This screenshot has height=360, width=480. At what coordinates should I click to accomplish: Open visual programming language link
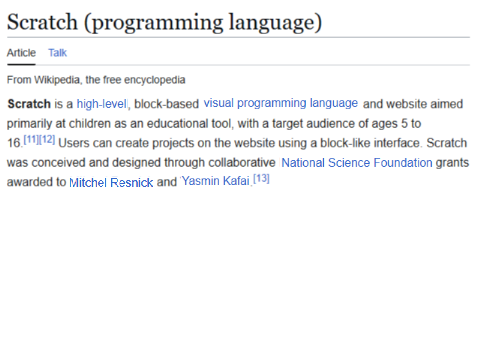281,103
